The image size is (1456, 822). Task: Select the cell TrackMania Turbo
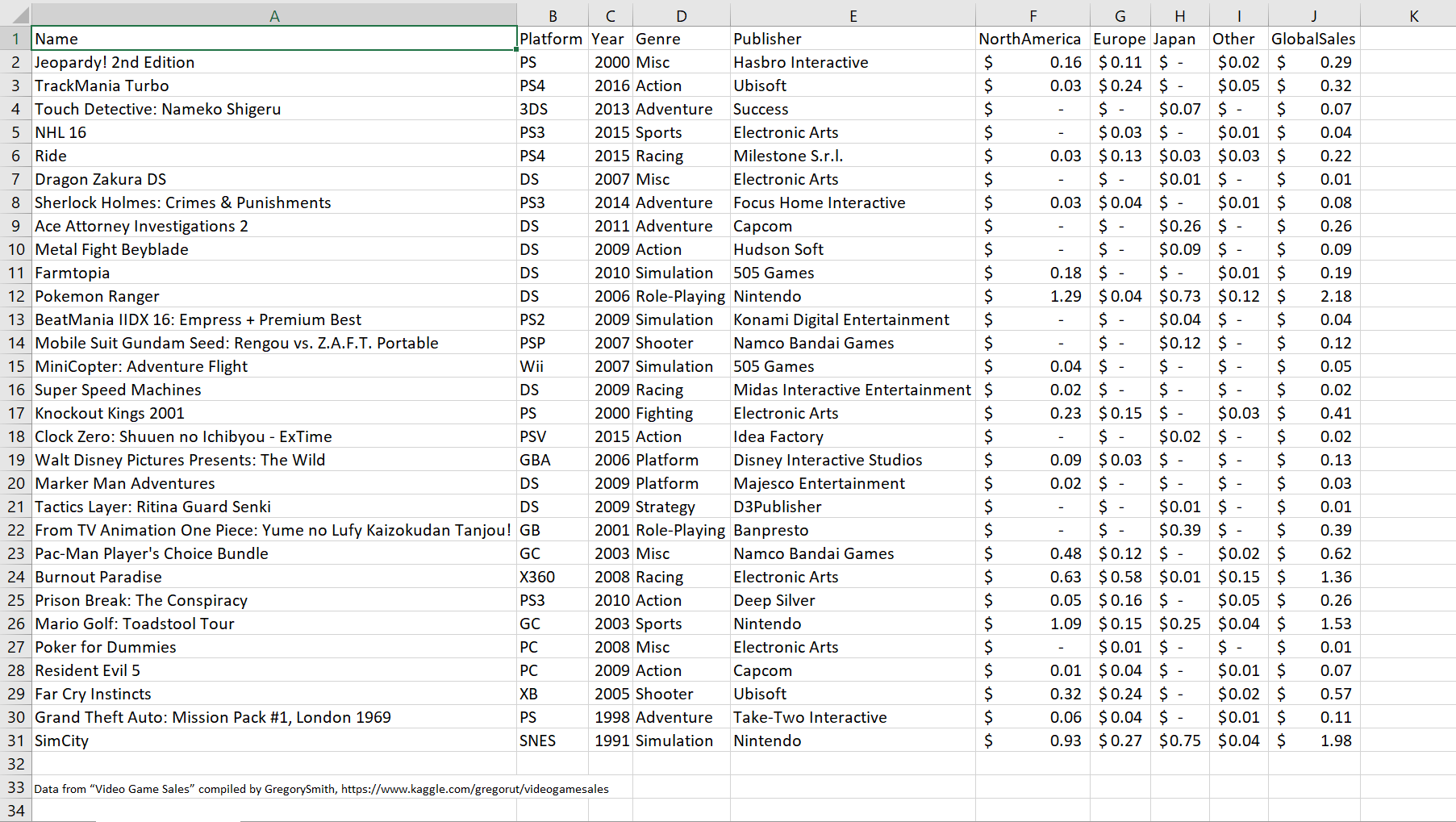pos(274,86)
